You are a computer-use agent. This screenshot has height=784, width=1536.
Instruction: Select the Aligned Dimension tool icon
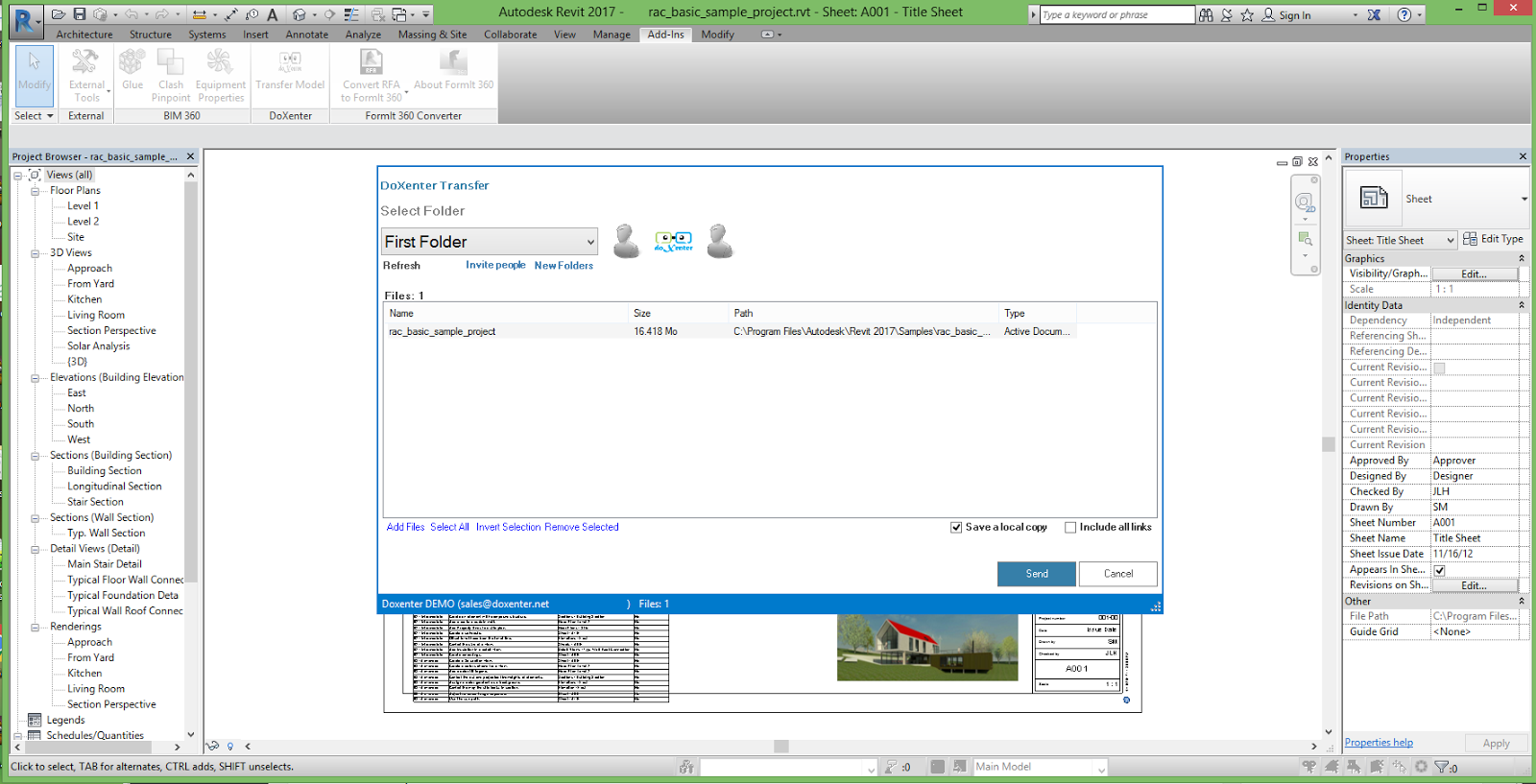coord(231,14)
